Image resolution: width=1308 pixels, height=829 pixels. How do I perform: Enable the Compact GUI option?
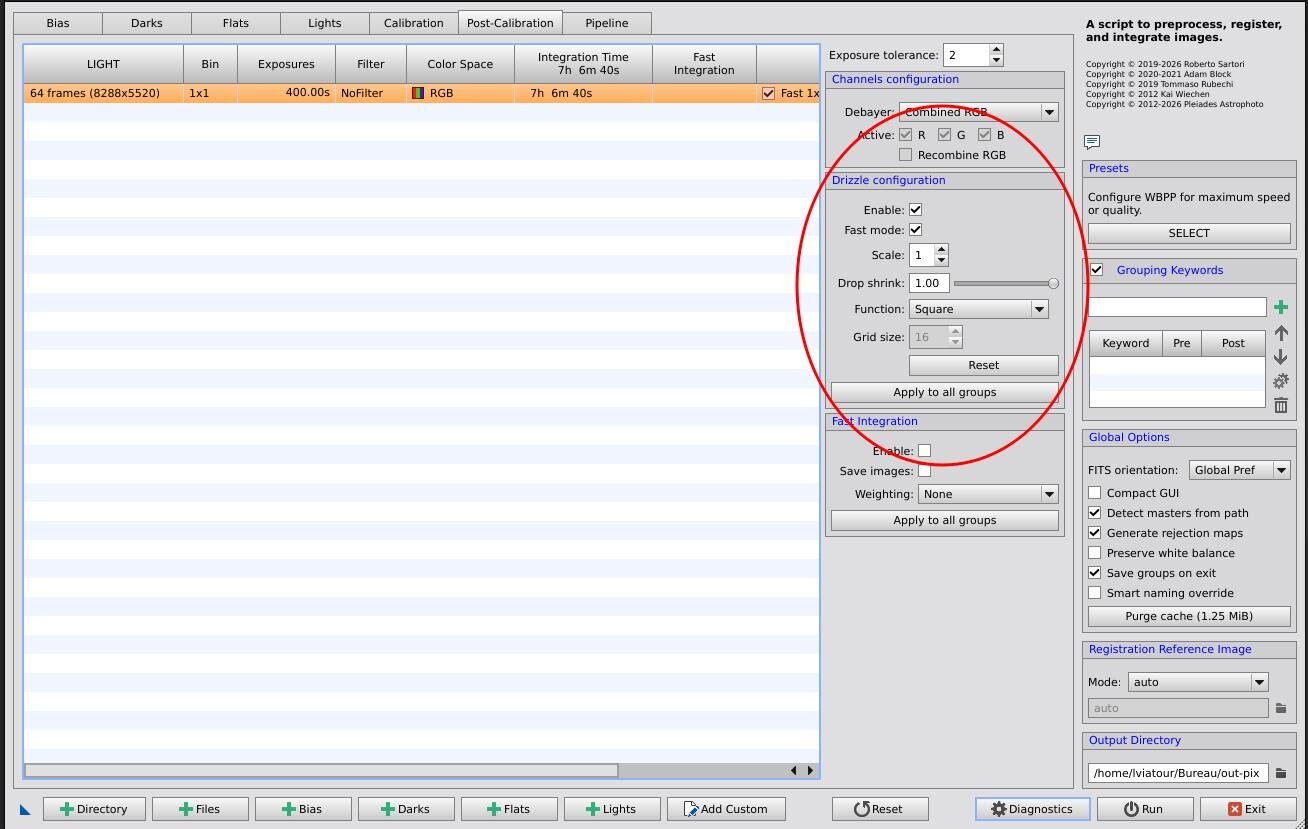click(x=1094, y=493)
